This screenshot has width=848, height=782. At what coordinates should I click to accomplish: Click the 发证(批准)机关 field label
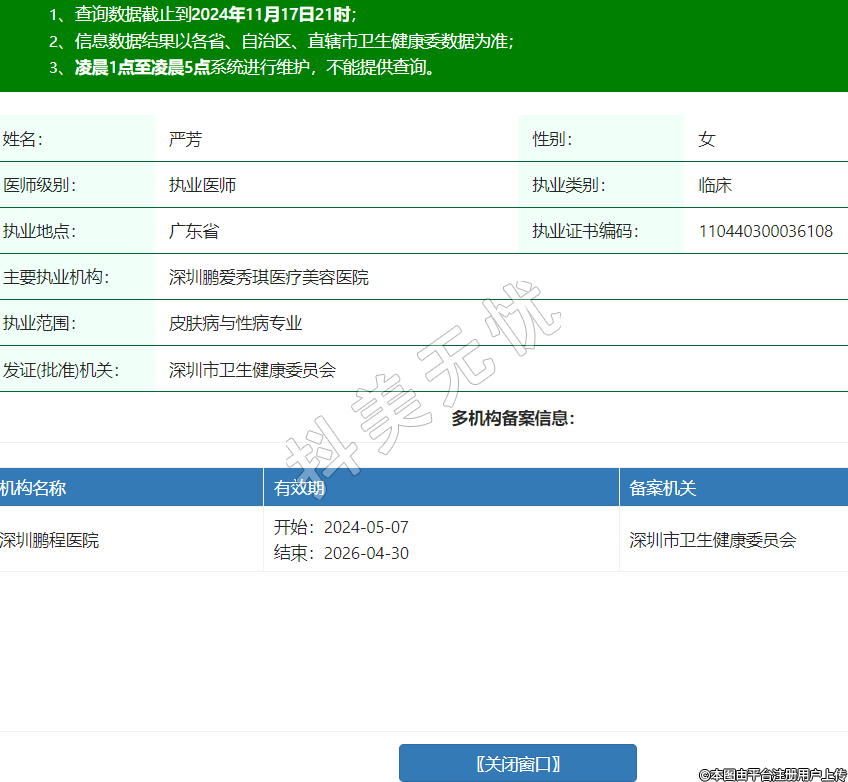61,369
